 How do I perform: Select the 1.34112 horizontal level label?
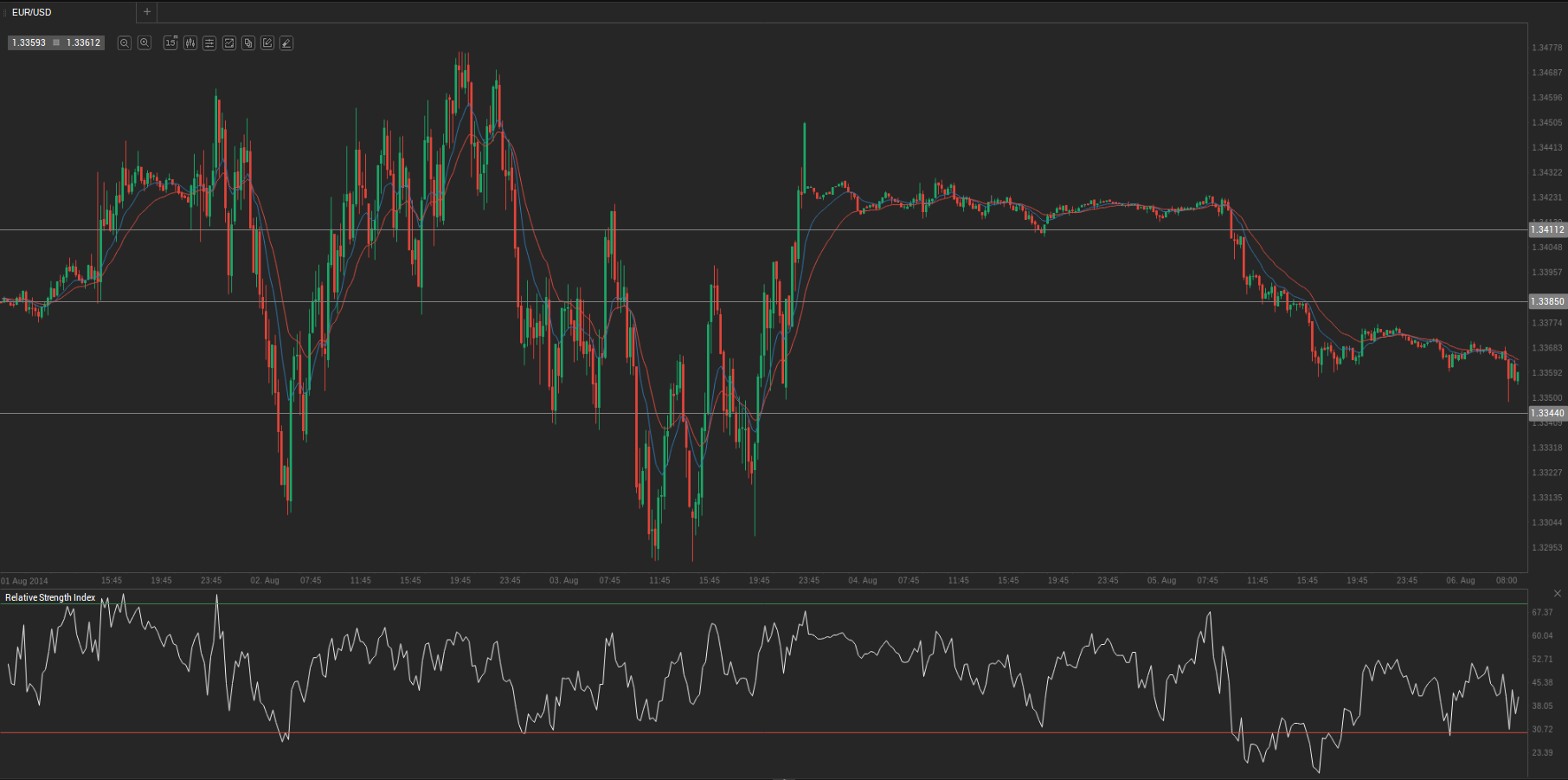[x=1547, y=229]
